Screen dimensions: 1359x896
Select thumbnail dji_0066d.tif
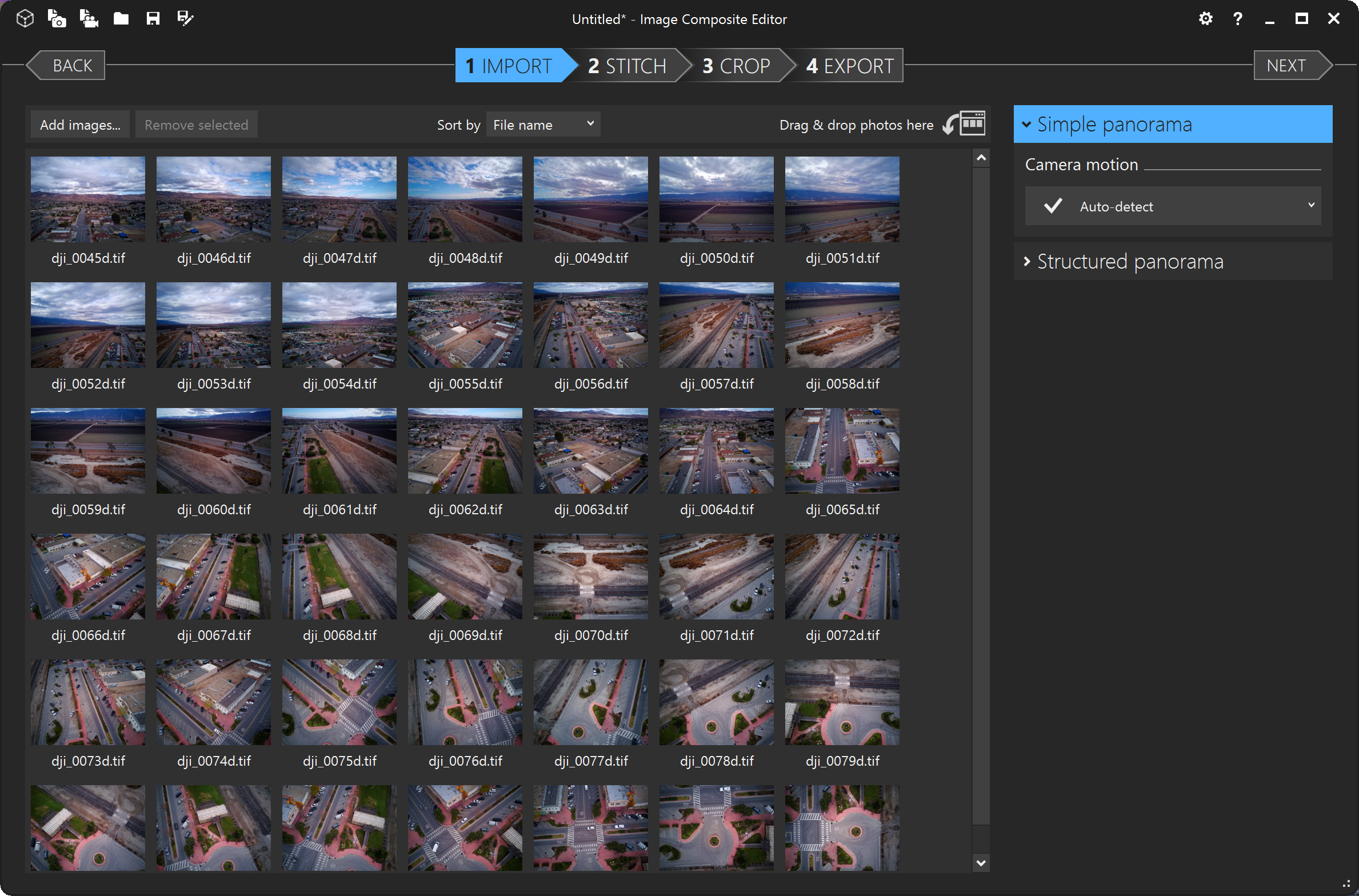click(x=88, y=577)
